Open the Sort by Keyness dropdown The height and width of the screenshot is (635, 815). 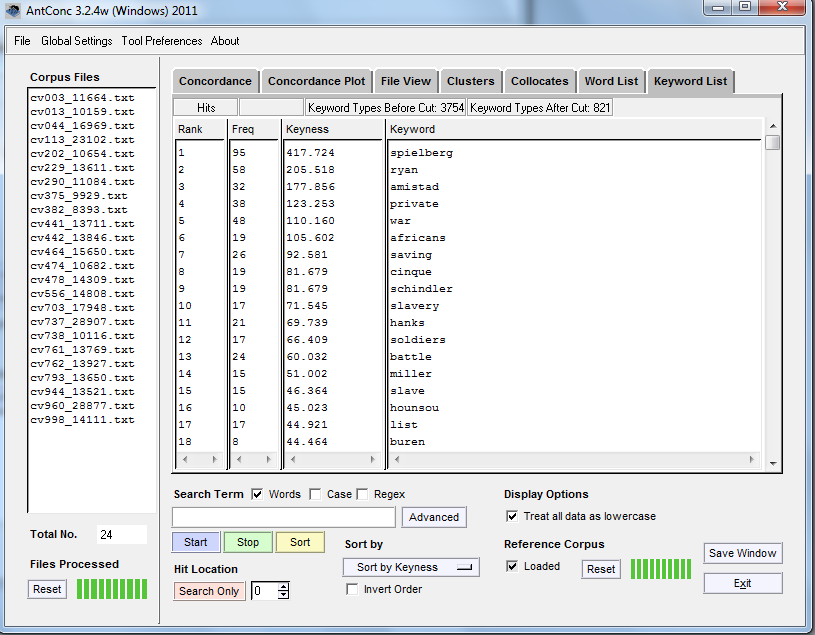point(410,567)
